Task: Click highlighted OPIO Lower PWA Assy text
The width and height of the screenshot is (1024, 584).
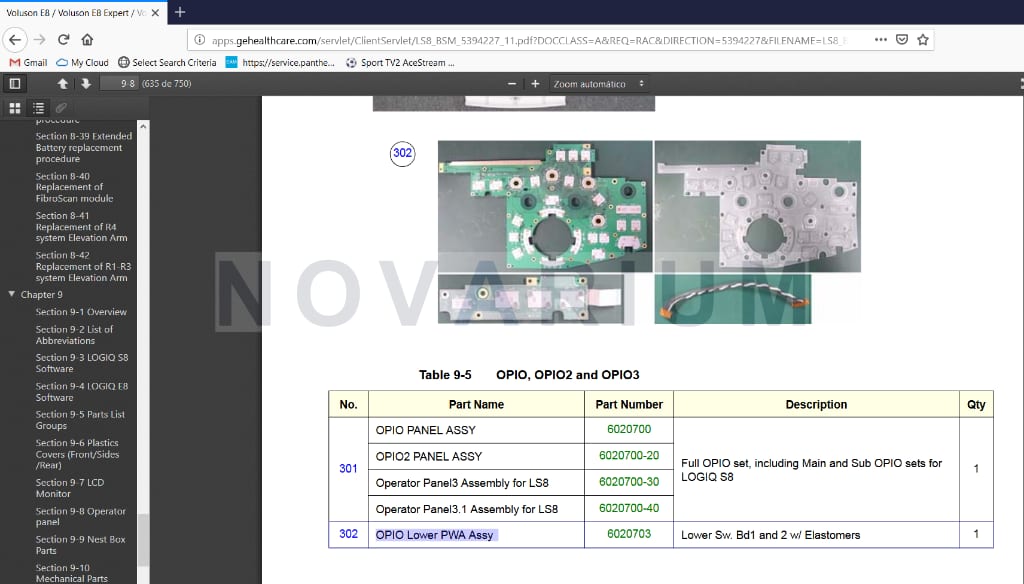Action: click(x=435, y=535)
